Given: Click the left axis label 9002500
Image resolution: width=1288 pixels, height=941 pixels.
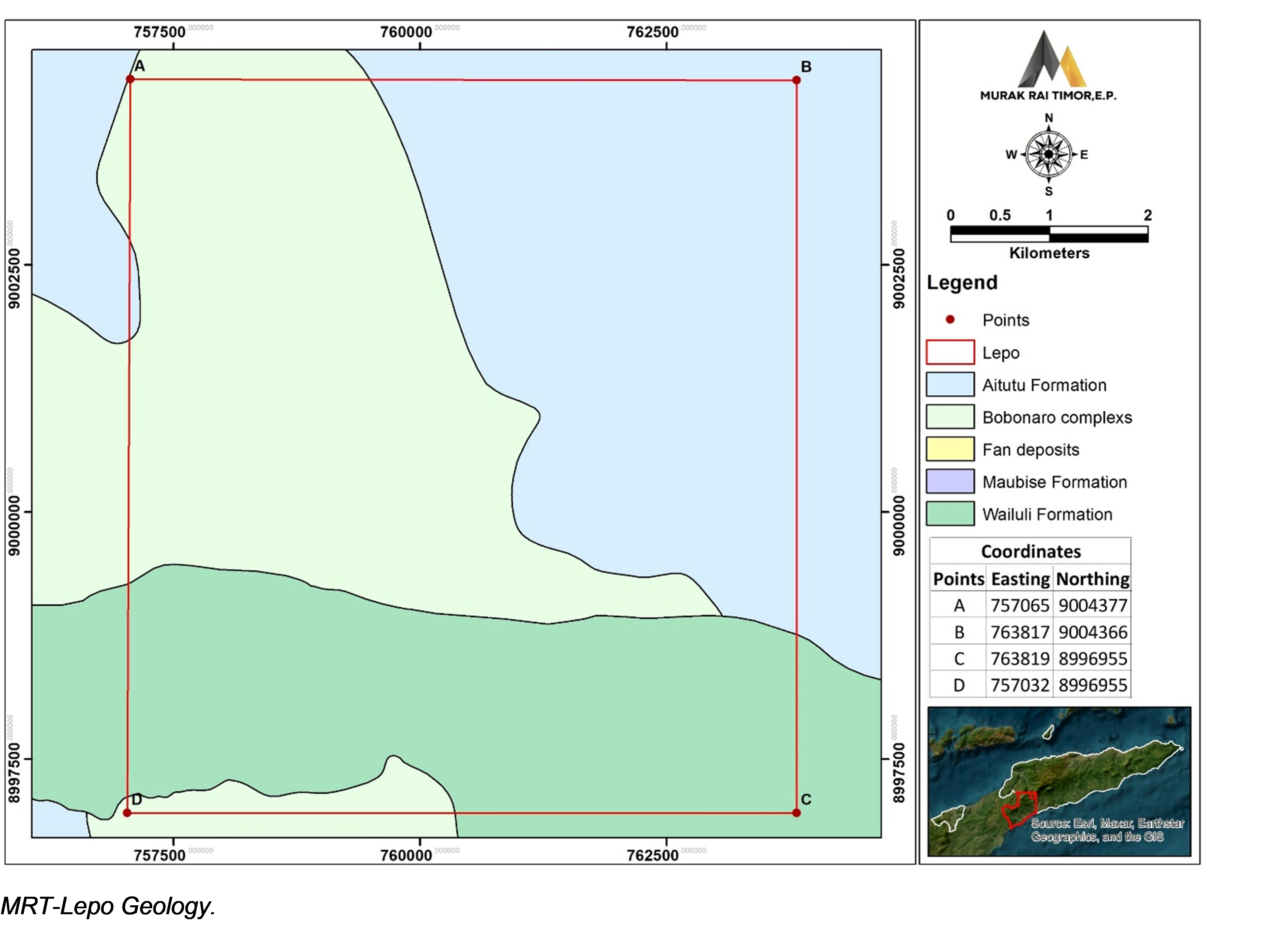Looking at the screenshot, I should pos(14,279).
